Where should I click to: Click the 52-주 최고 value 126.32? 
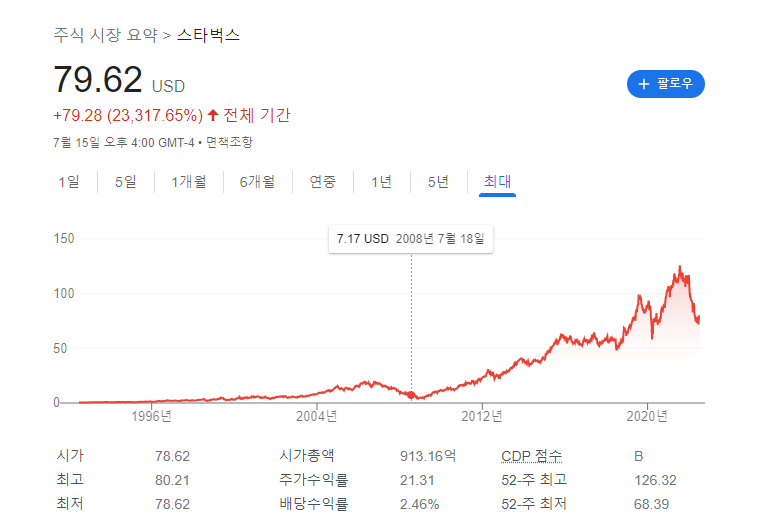(655, 480)
